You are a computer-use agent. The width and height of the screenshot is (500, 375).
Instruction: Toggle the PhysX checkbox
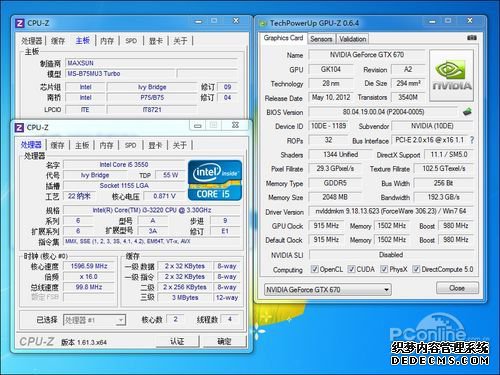[384, 269]
